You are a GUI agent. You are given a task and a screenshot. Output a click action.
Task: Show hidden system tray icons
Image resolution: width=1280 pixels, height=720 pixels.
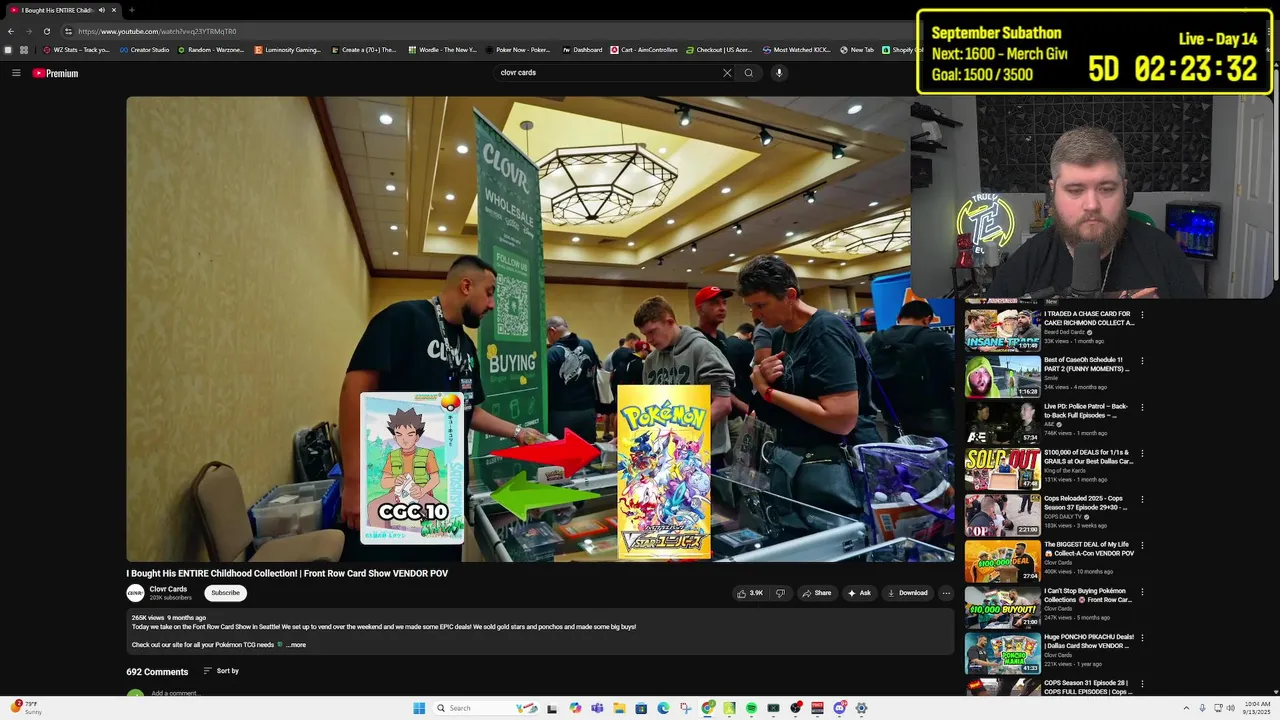[x=1187, y=708]
